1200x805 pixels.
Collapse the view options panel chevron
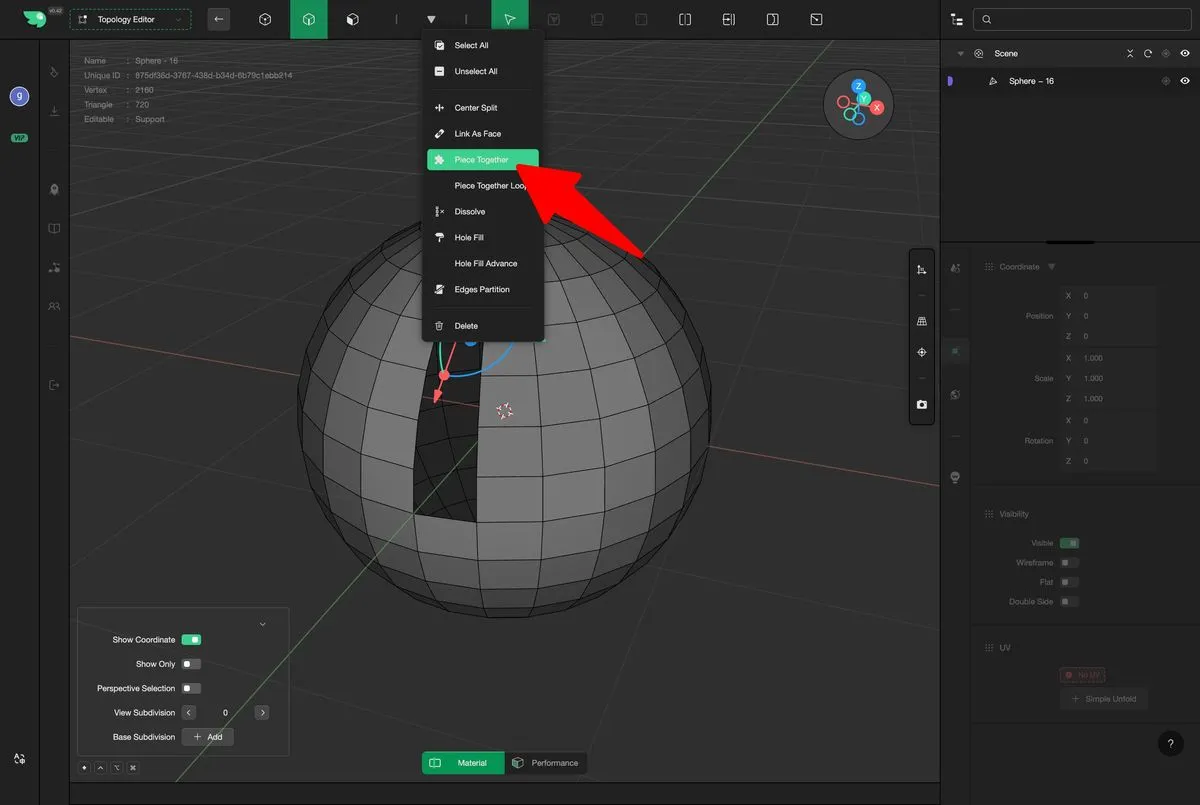pos(263,624)
